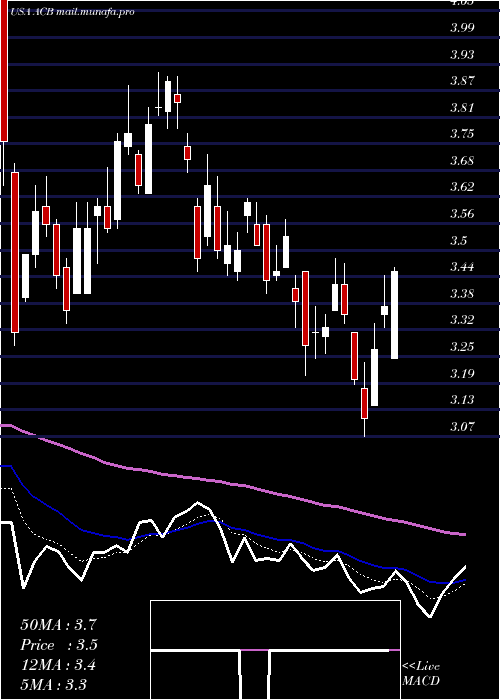Select the 3.38 price axis label
Viewport: 500px width, 700px height.
point(462,294)
